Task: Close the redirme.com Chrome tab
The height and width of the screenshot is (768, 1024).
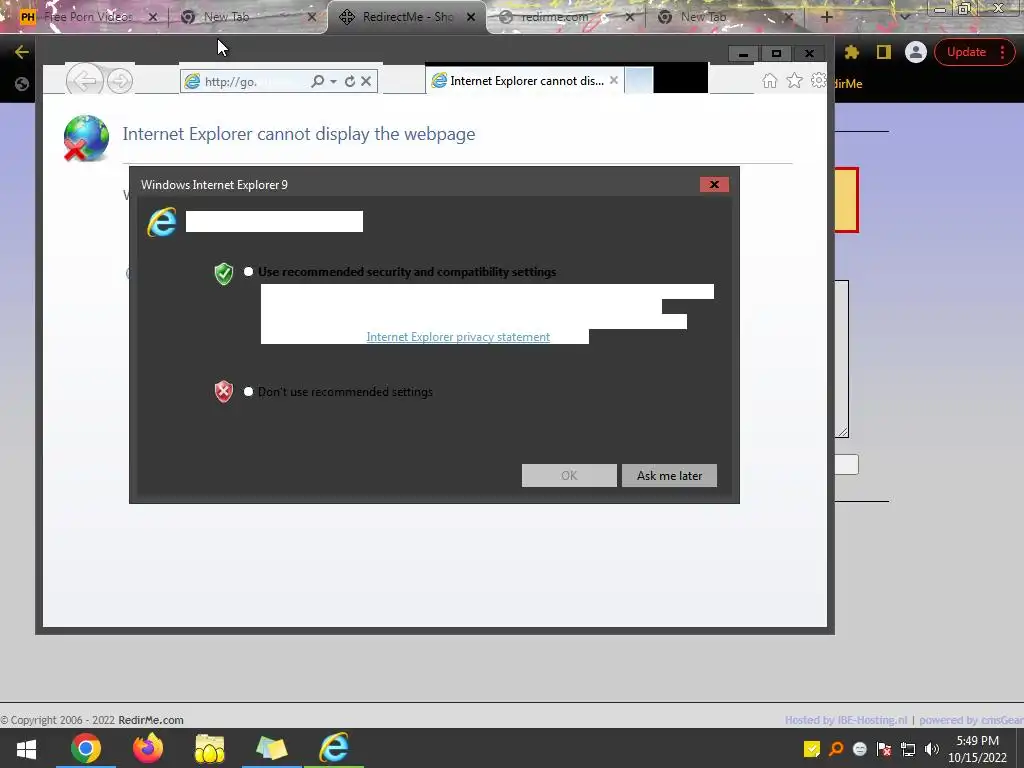Action: pyautogui.click(x=630, y=18)
